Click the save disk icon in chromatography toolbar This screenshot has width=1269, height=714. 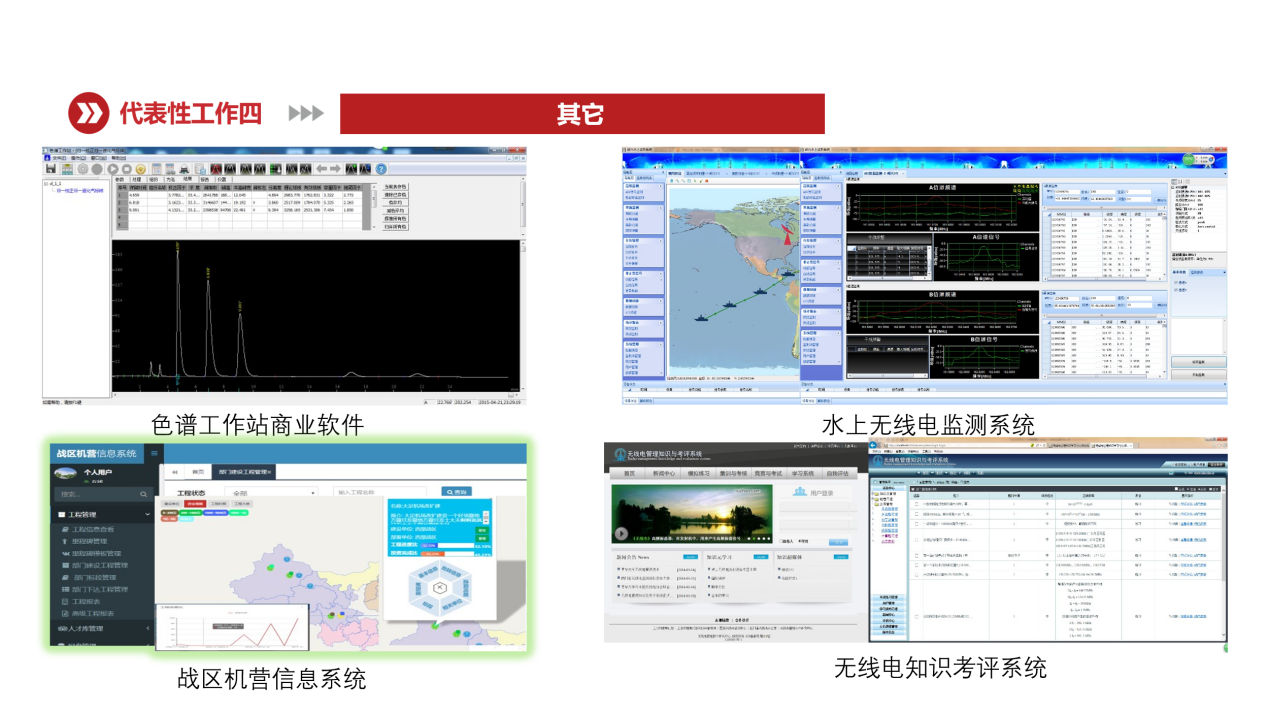[x=50, y=169]
